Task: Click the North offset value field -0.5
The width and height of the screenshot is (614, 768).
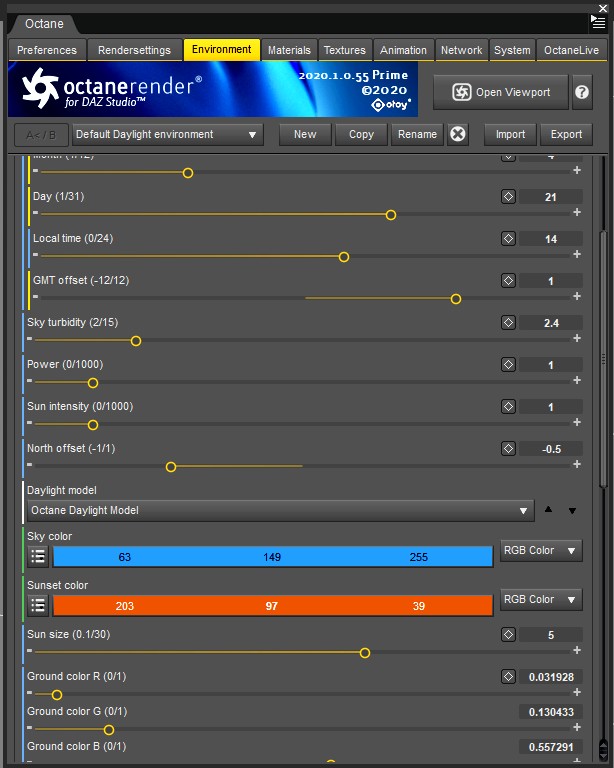Action: click(x=551, y=449)
